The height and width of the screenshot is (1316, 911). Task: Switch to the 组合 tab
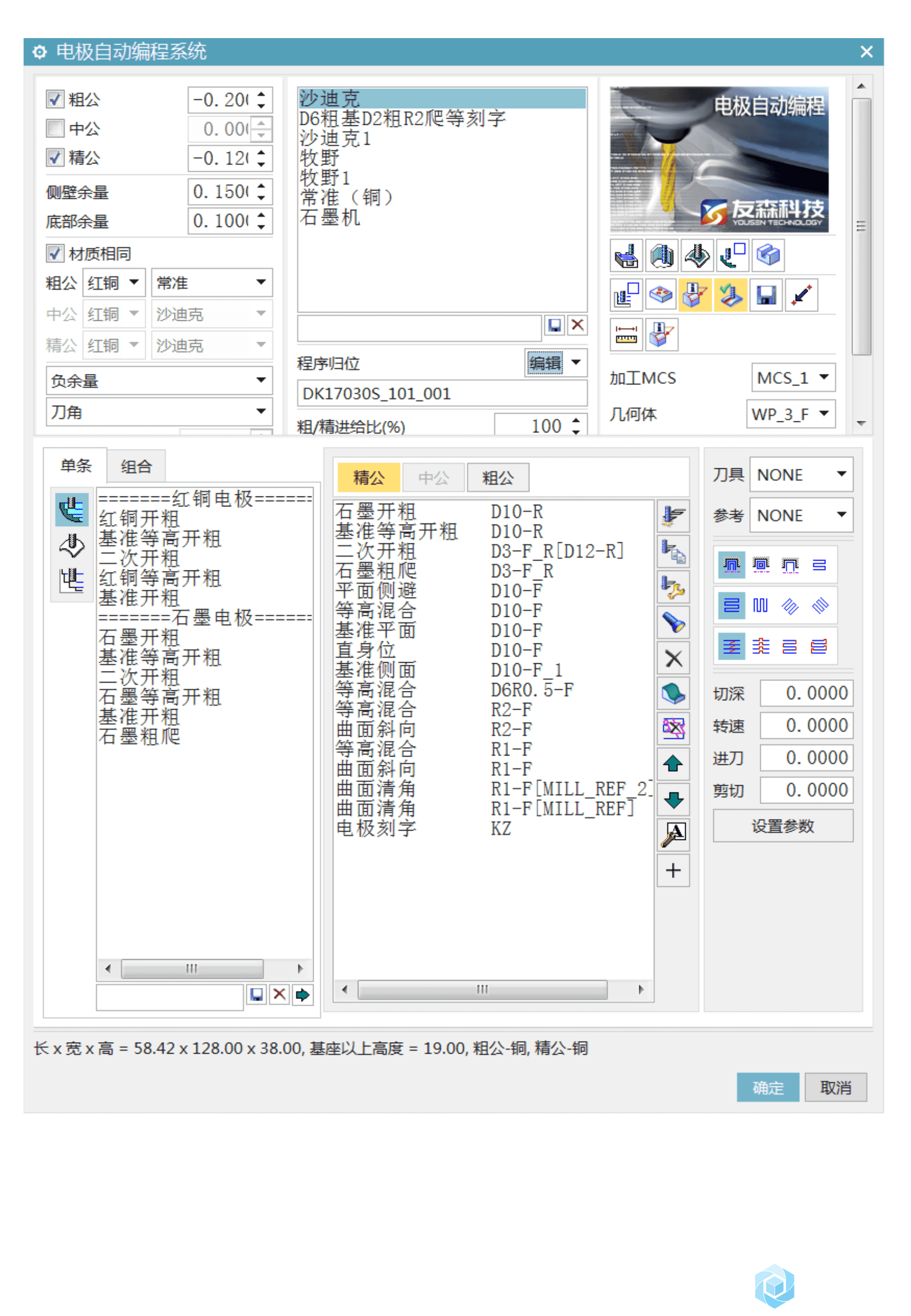click(x=136, y=467)
